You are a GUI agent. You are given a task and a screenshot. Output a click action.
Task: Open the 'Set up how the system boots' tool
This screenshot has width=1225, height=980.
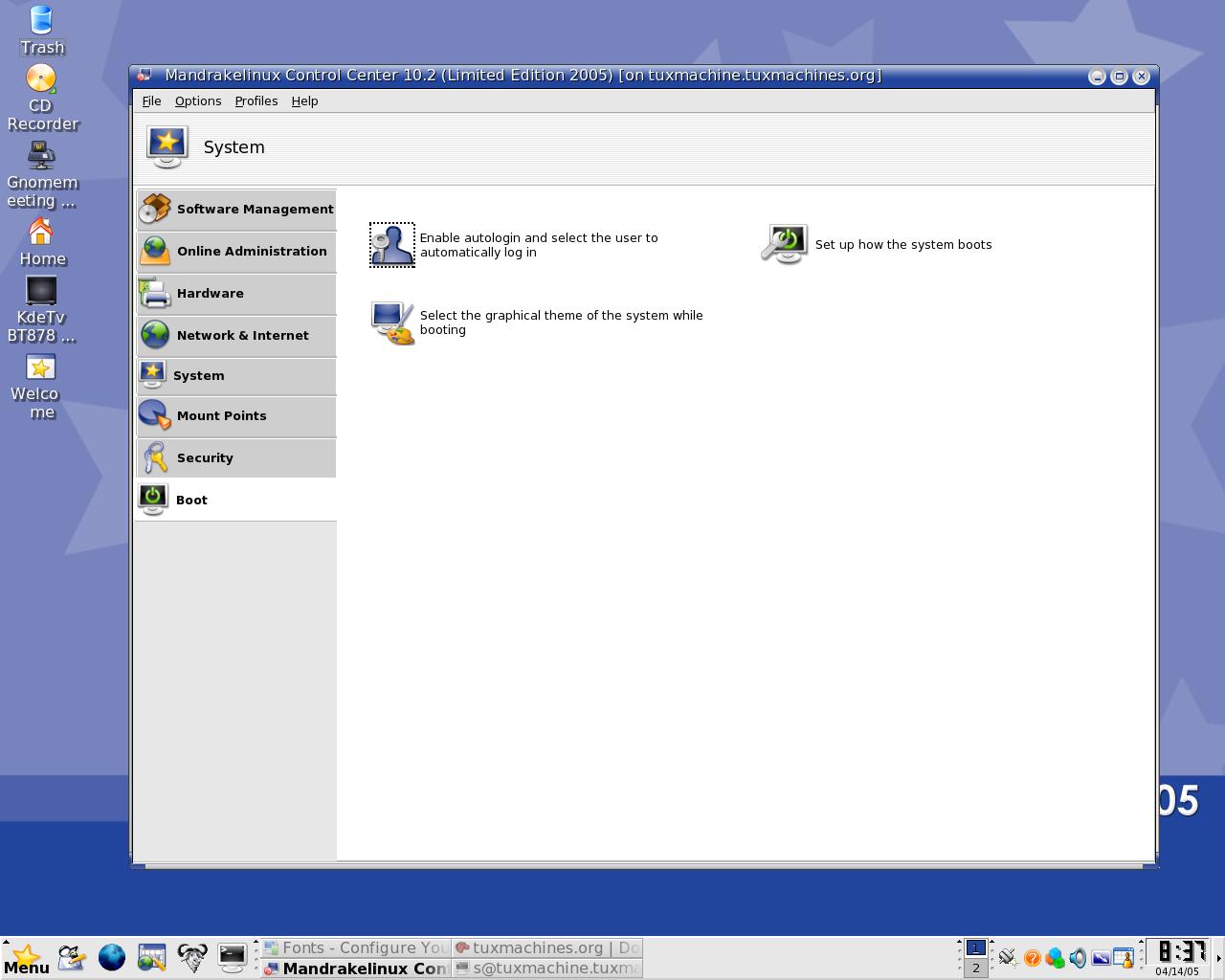click(785, 244)
